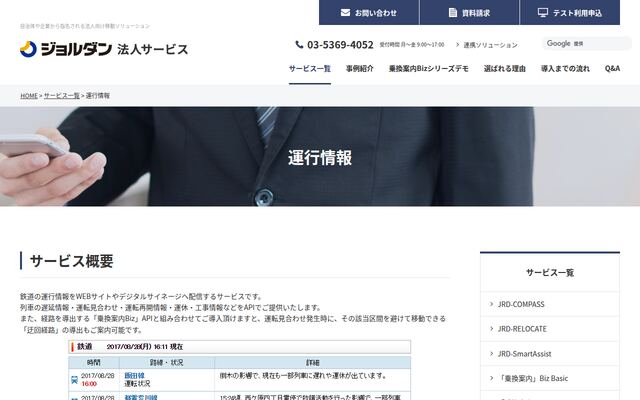Click the chevron before 連携ソリューション

click(x=458, y=44)
